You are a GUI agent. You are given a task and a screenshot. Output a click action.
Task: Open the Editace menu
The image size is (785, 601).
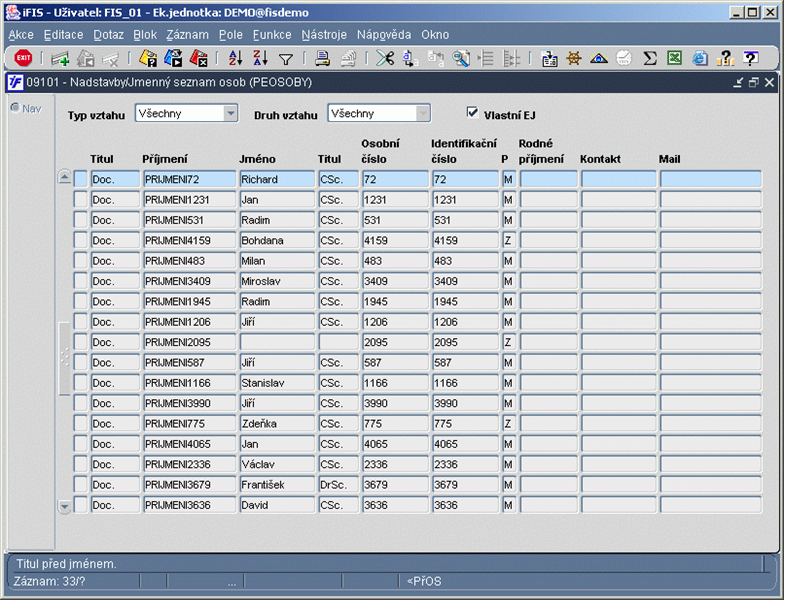(64, 35)
